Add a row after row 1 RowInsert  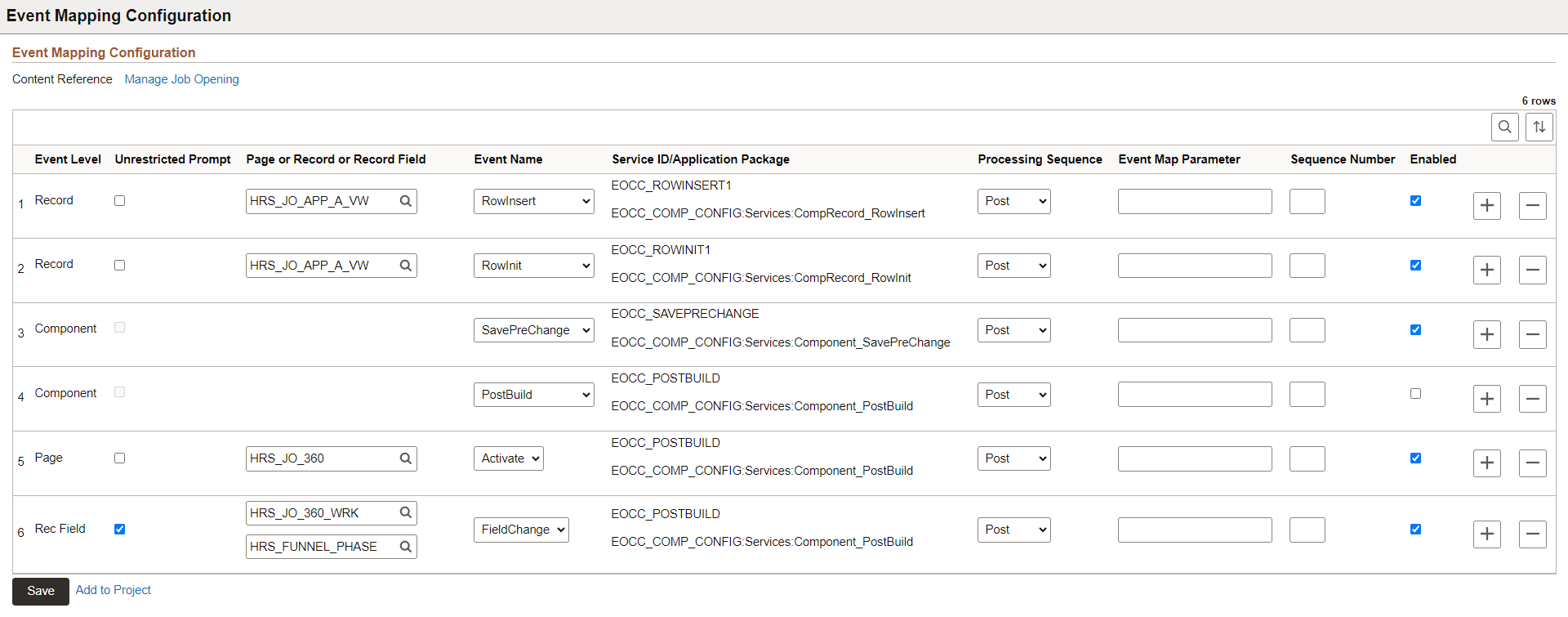[1486, 205]
